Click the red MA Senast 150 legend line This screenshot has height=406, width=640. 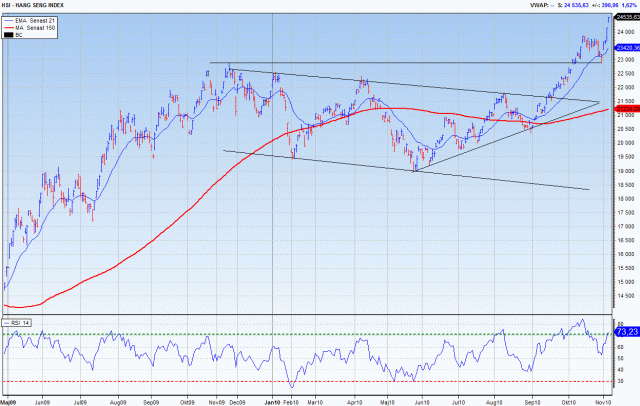[10, 27]
